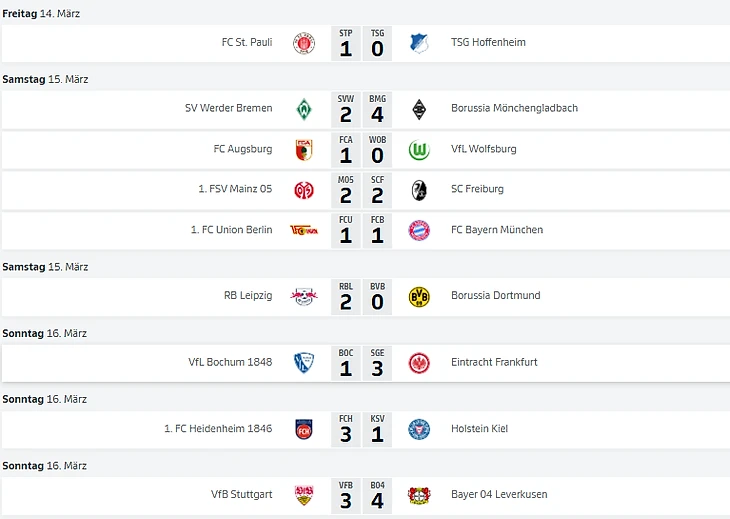Select the Werder Bremen green diamond crest
730x519 pixels.
click(304, 109)
